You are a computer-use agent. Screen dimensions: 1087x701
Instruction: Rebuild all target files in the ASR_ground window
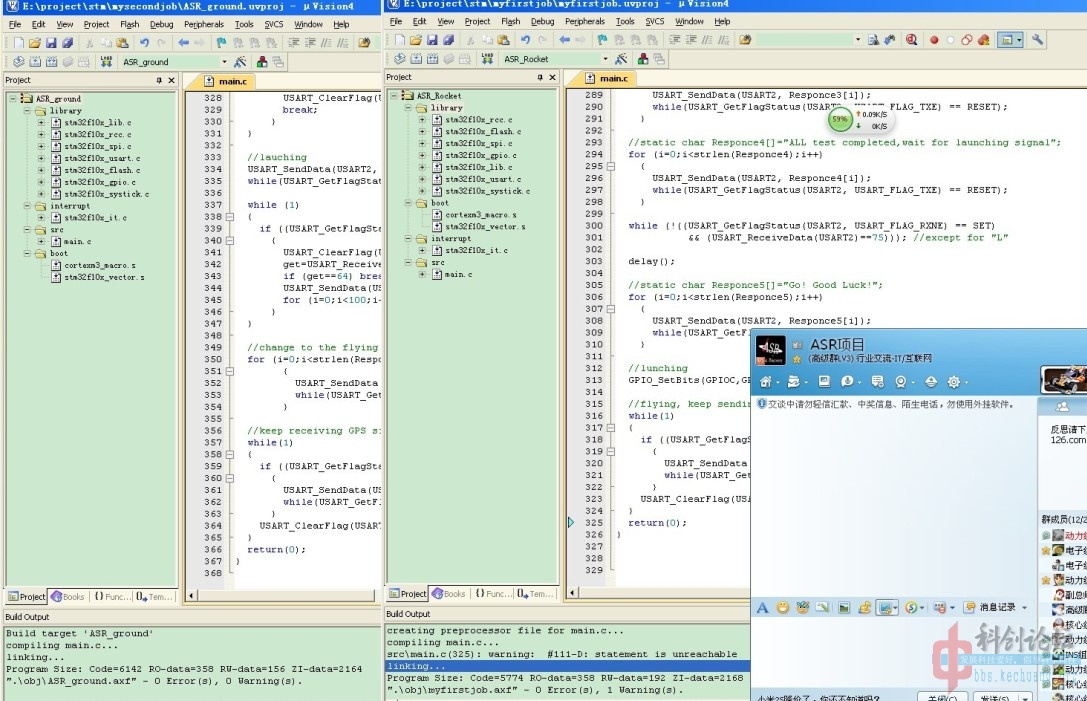tap(51, 62)
